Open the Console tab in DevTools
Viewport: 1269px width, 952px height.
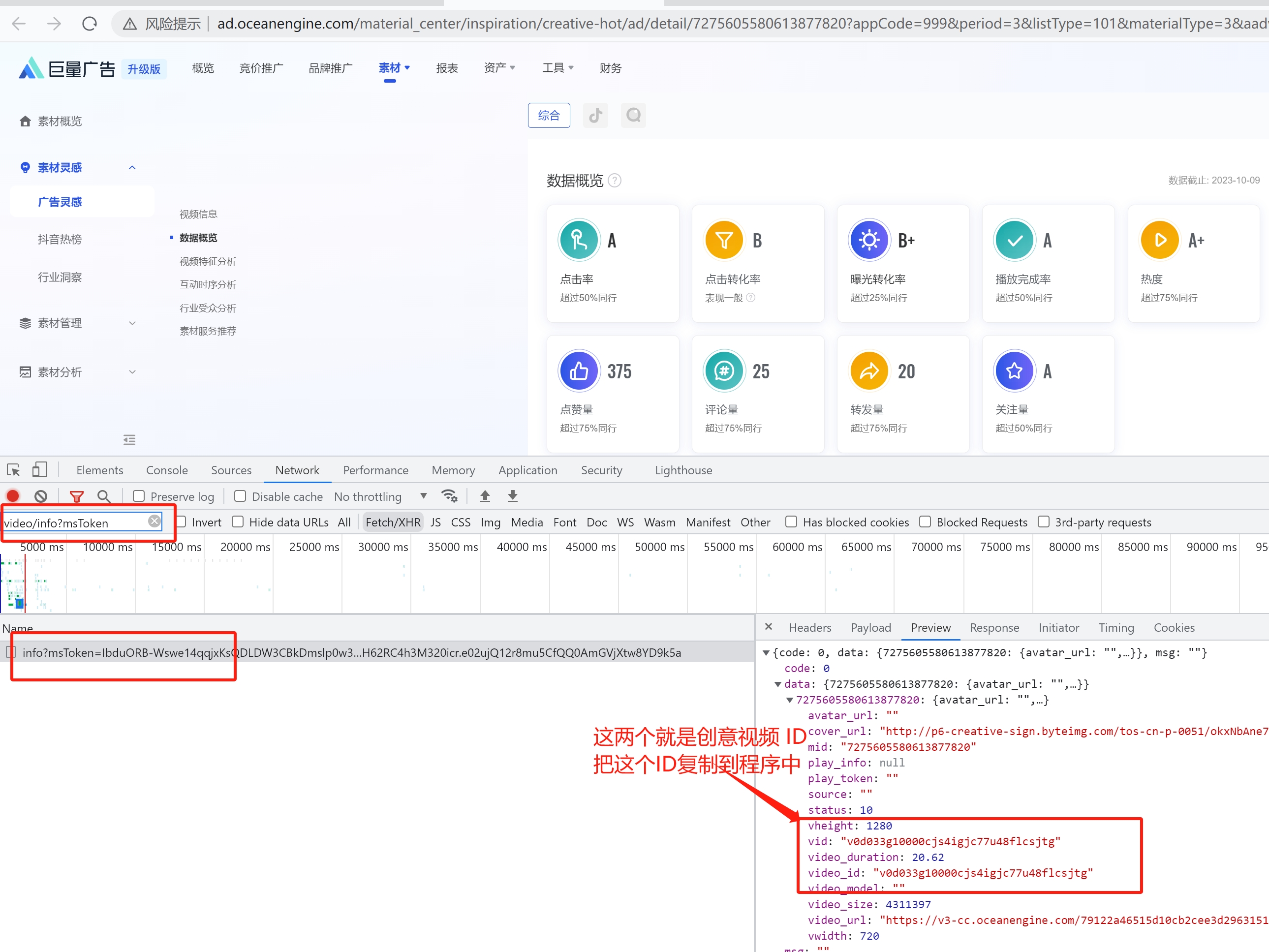click(x=166, y=470)
